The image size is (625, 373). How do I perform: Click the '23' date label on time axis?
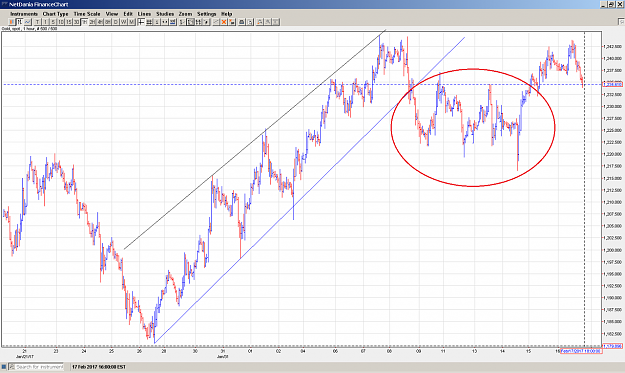coord(56,351)
